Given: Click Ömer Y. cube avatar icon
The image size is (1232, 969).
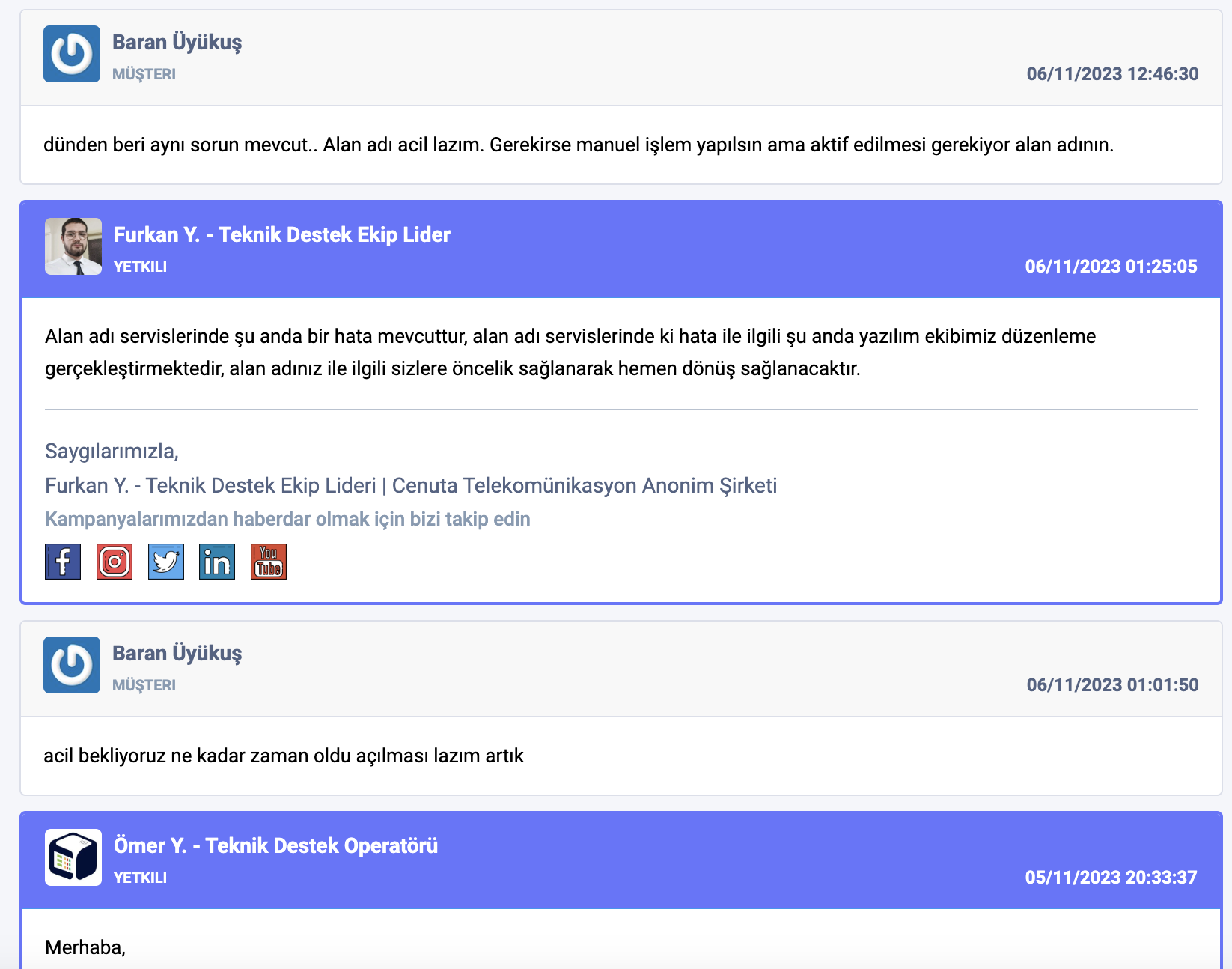Looking at the screenshot, I should point(73,857).
